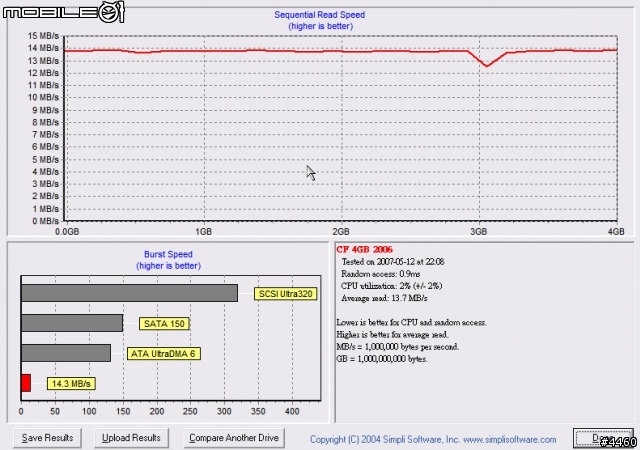
Task: Click the ATA UltraDMA 6 label
Action: pos(164,354)
